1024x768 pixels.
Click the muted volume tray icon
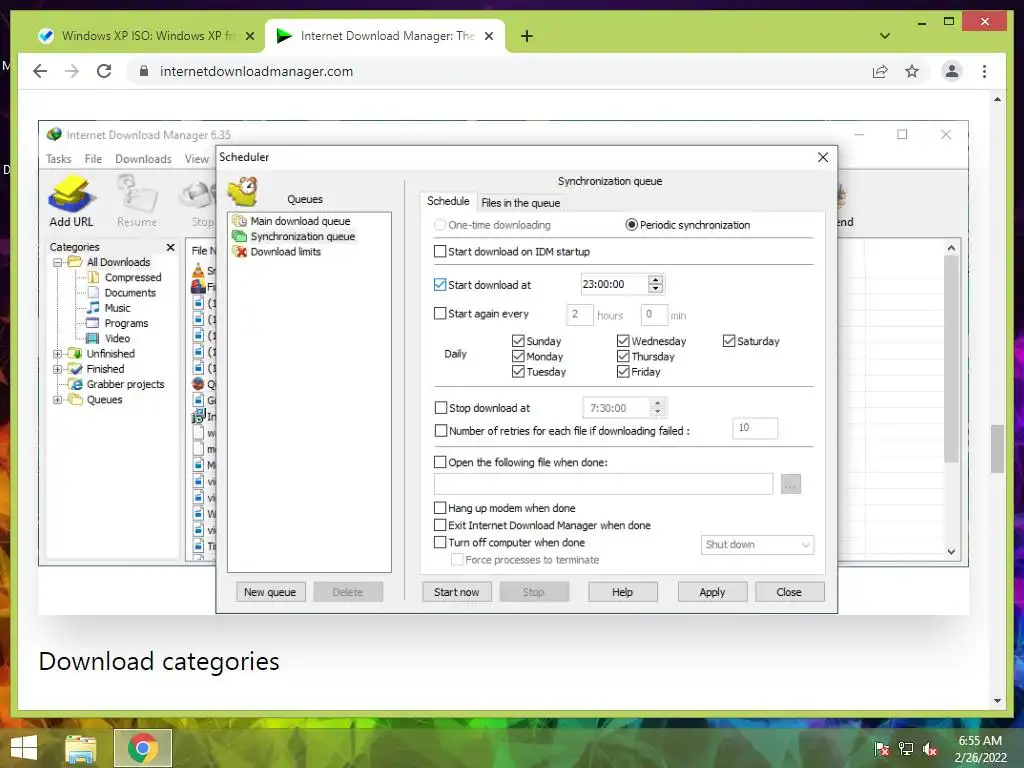pyautogui.click(x=930, y=749)
